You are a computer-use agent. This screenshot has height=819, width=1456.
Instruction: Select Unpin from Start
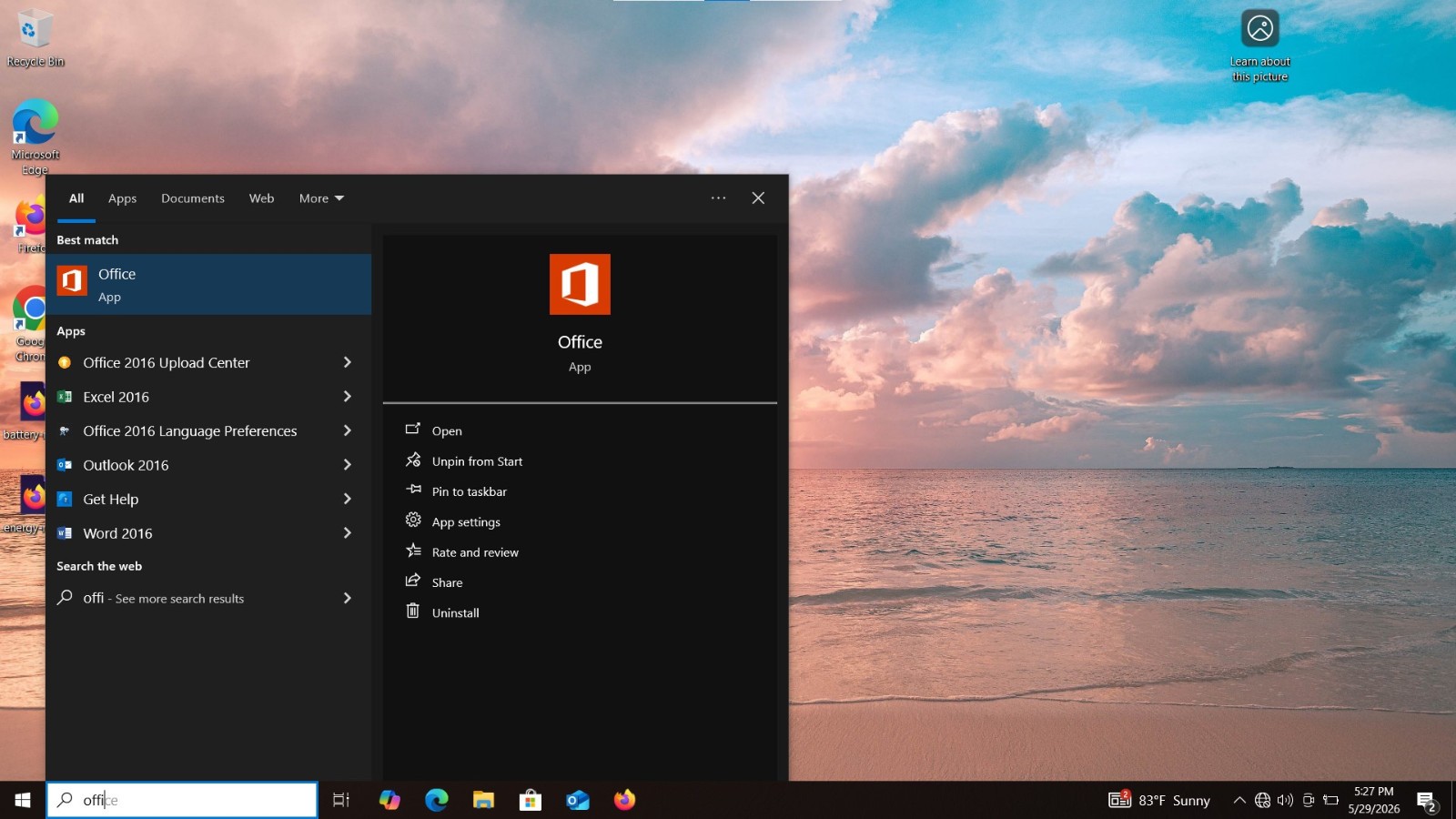tap(477, 461)
